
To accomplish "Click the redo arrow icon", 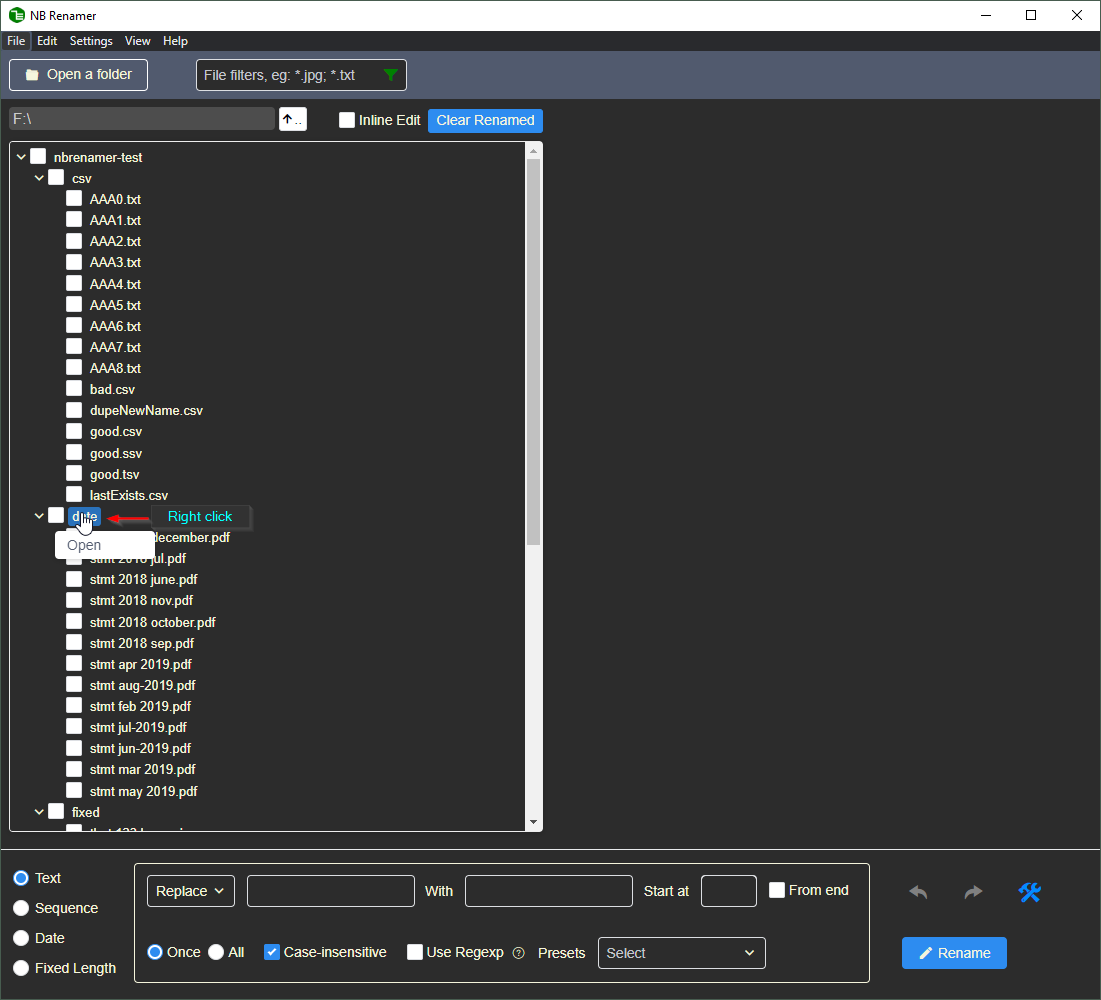I will [973, 892].
